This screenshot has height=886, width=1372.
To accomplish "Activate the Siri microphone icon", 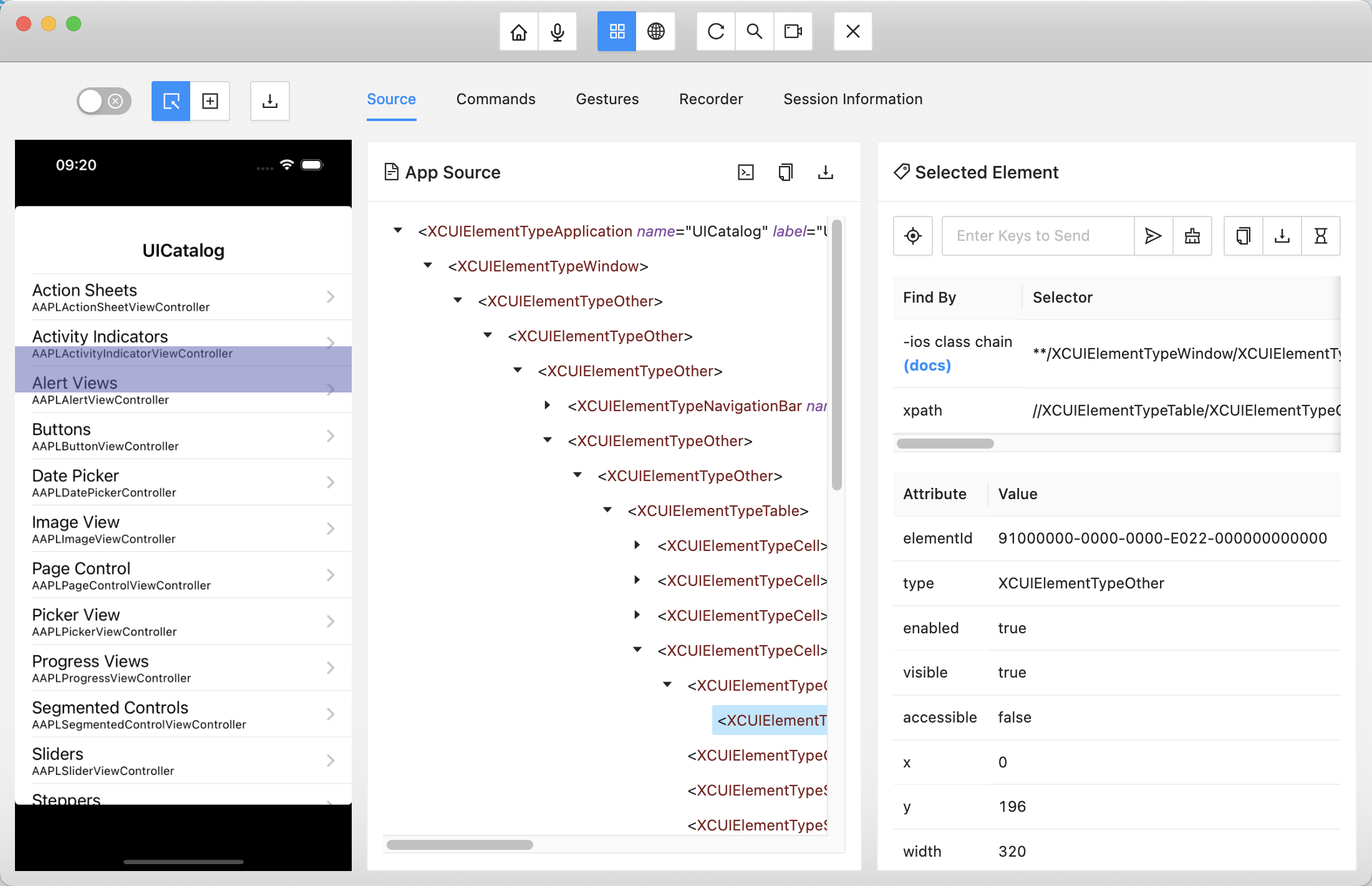I will [x=557, y=31].
